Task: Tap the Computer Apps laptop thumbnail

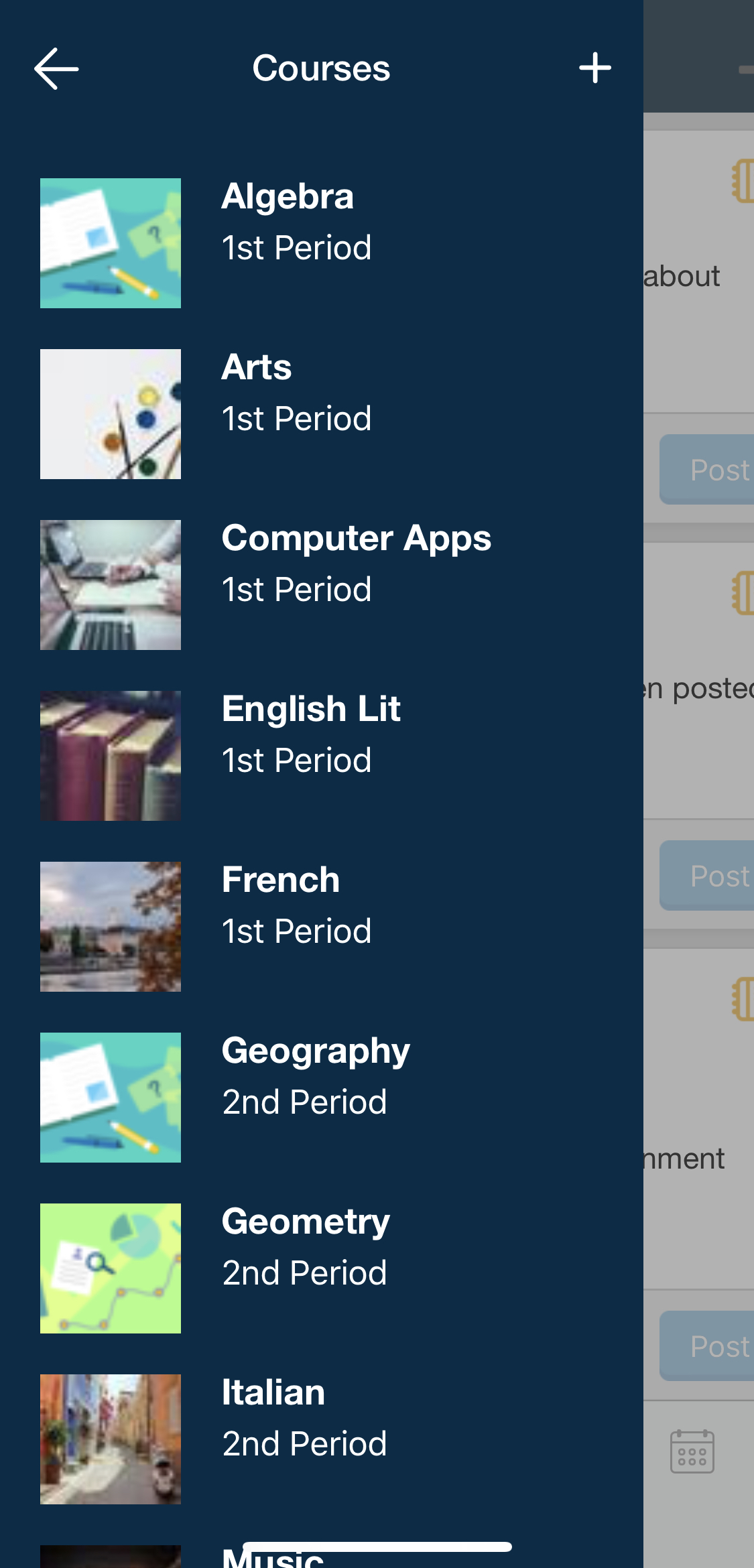Action: tap(111, 585)
